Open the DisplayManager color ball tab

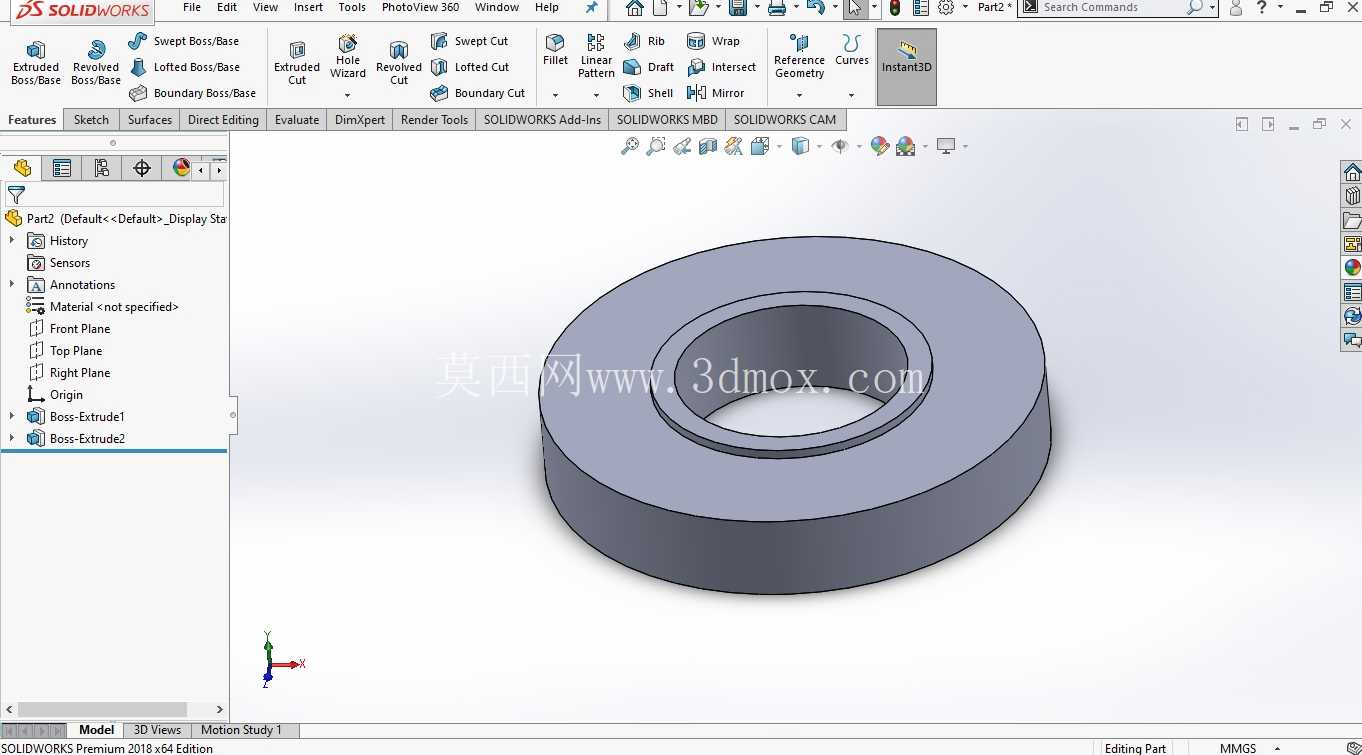pyautogui.click(x=181, y=168)
